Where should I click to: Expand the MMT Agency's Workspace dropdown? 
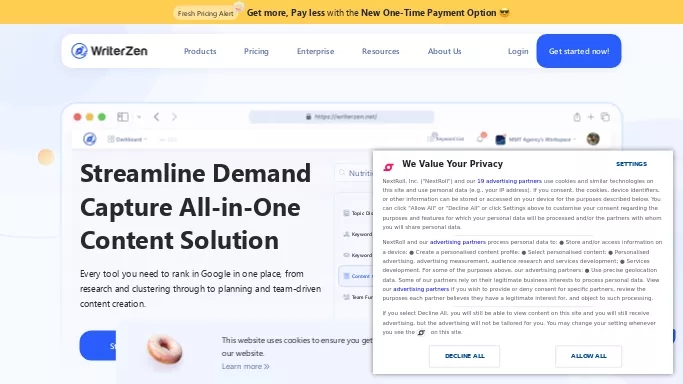(536, 139)
